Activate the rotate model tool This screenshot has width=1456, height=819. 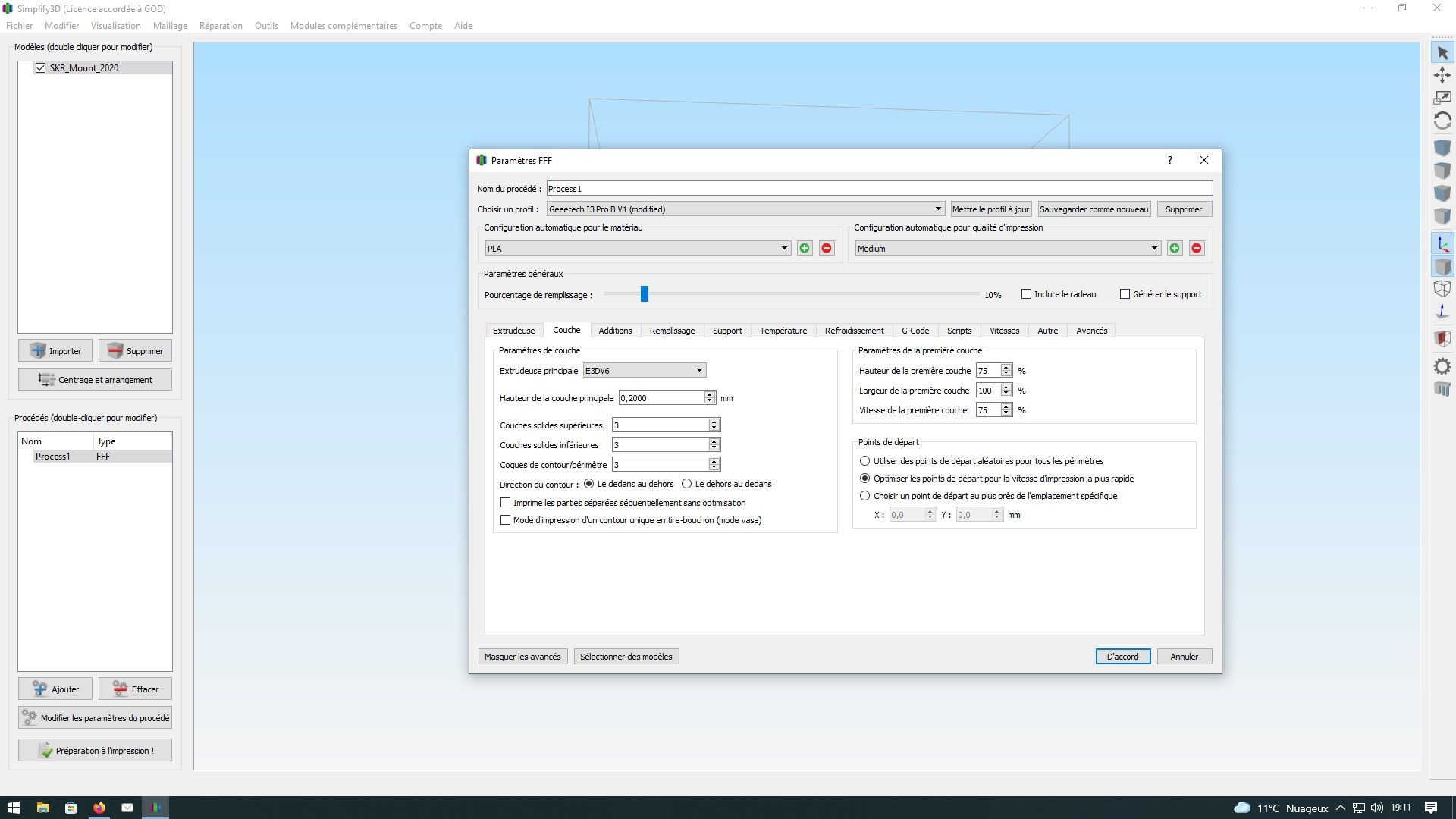(1442, 121)
